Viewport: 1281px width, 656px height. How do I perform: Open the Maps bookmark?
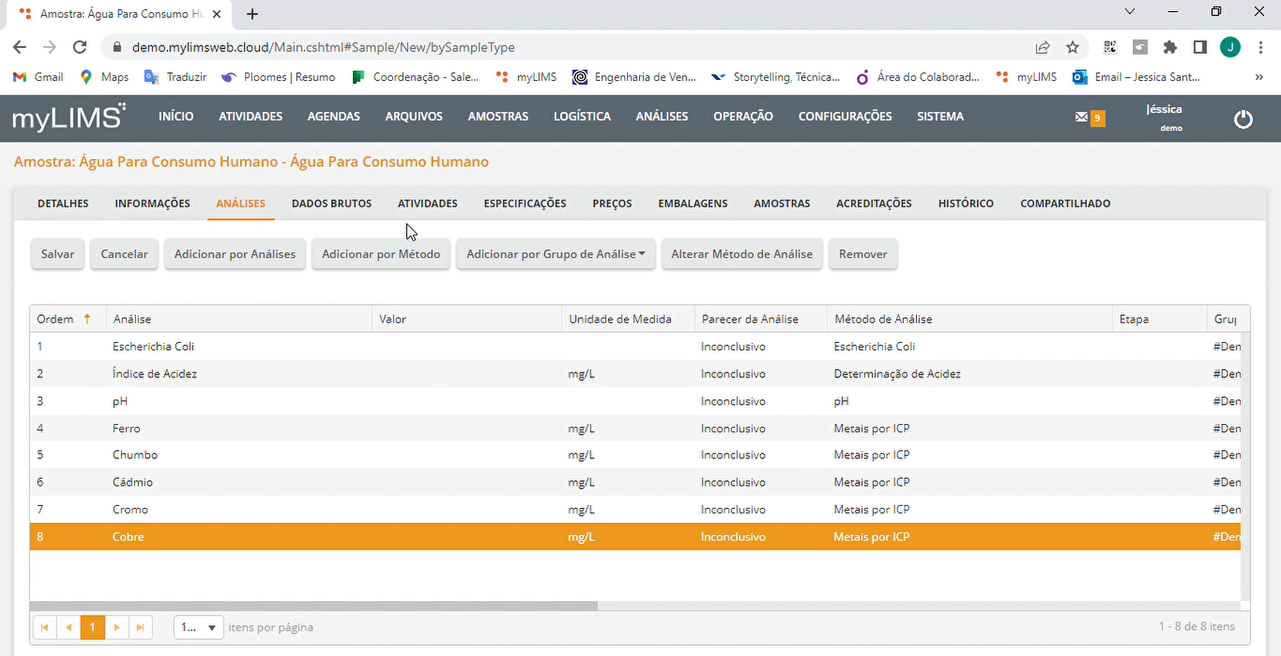tap(104, 77)
